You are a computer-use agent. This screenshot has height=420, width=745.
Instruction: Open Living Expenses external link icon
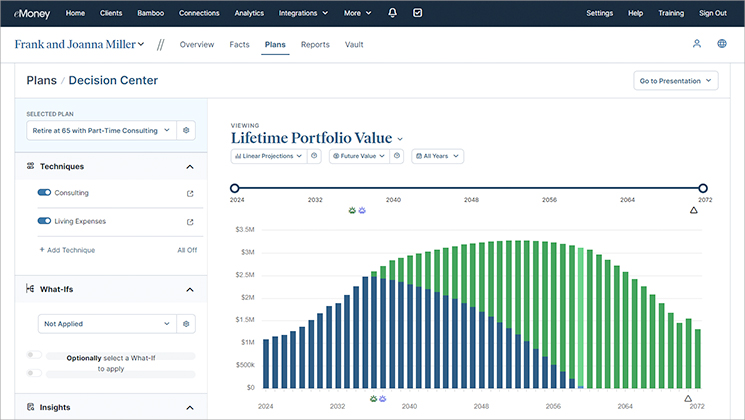pos(190,222)
